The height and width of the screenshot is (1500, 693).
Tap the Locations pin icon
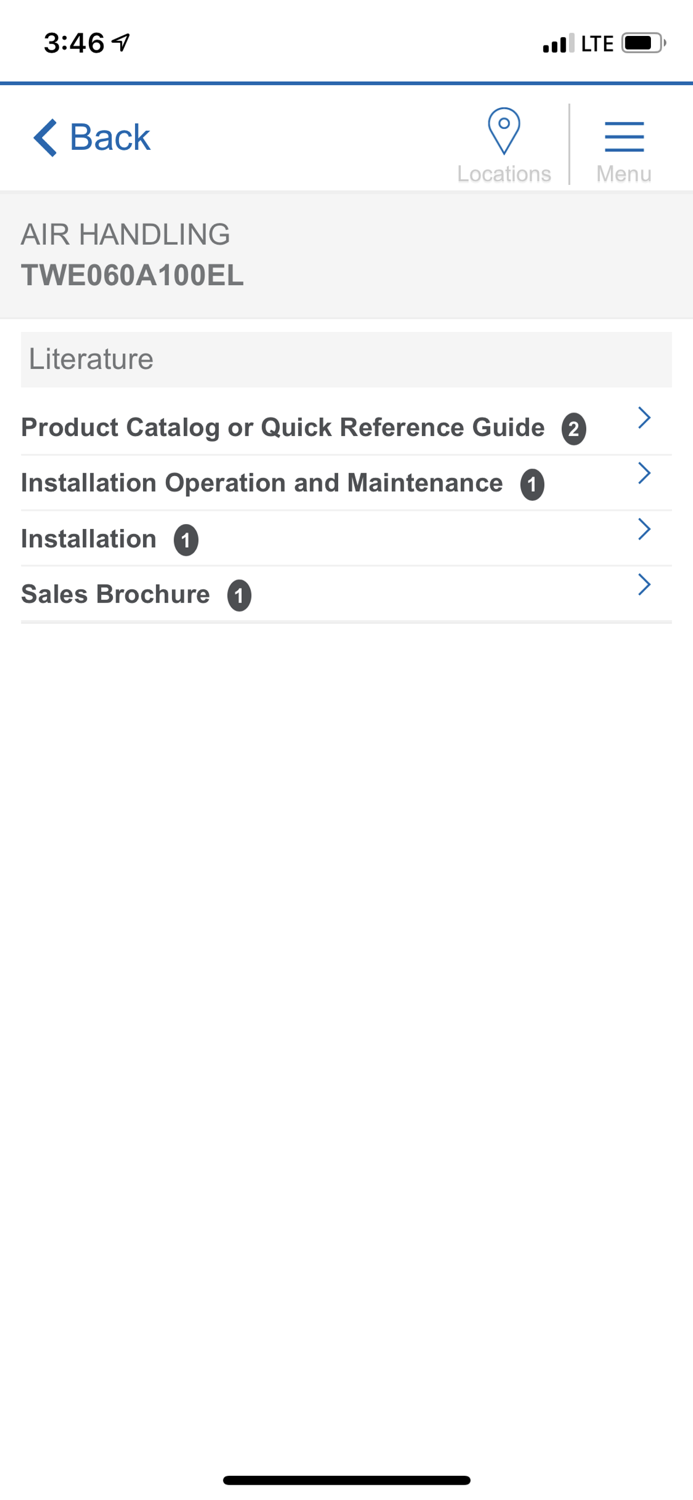(x=504, y=132)
